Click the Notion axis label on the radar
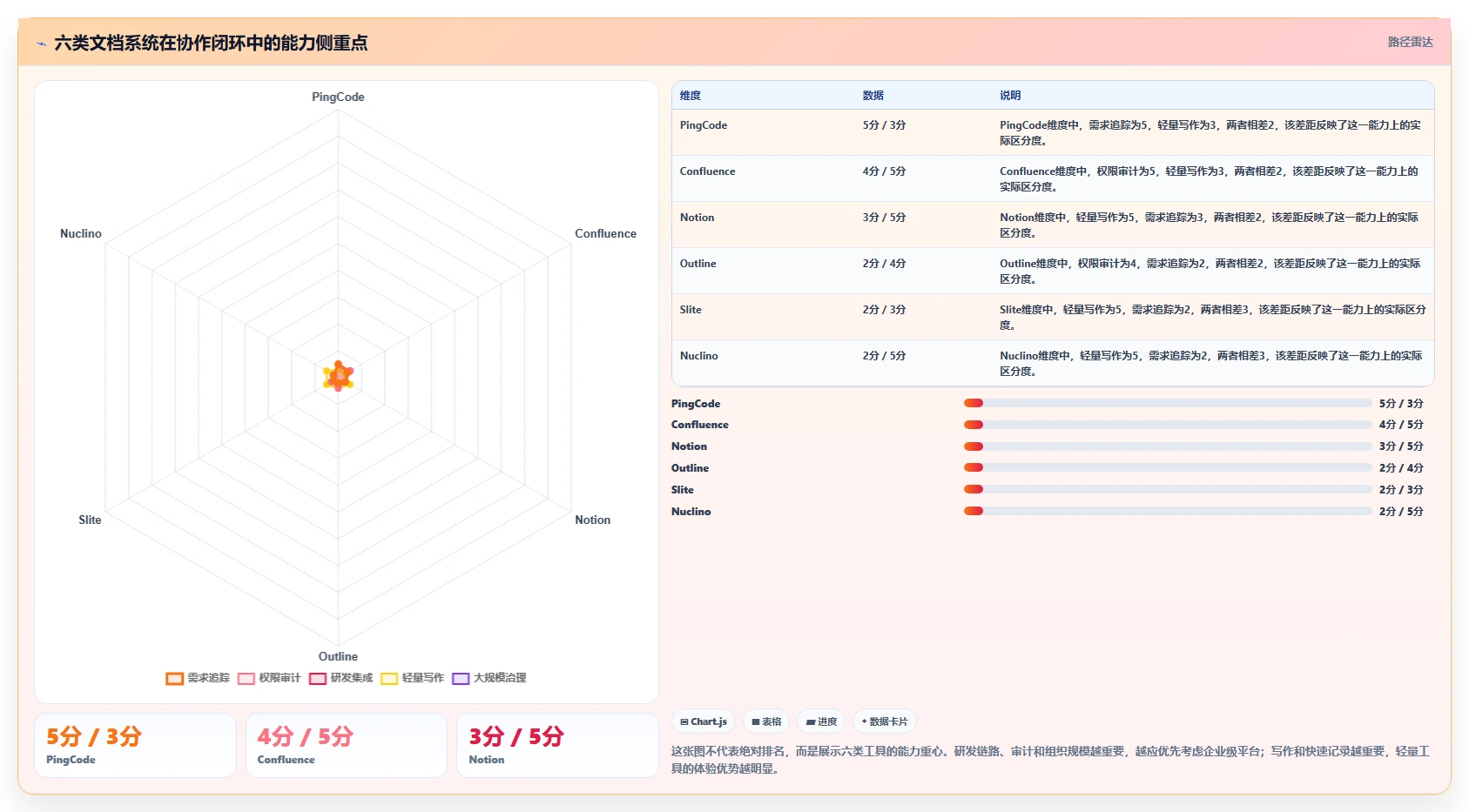 point(592,520)
